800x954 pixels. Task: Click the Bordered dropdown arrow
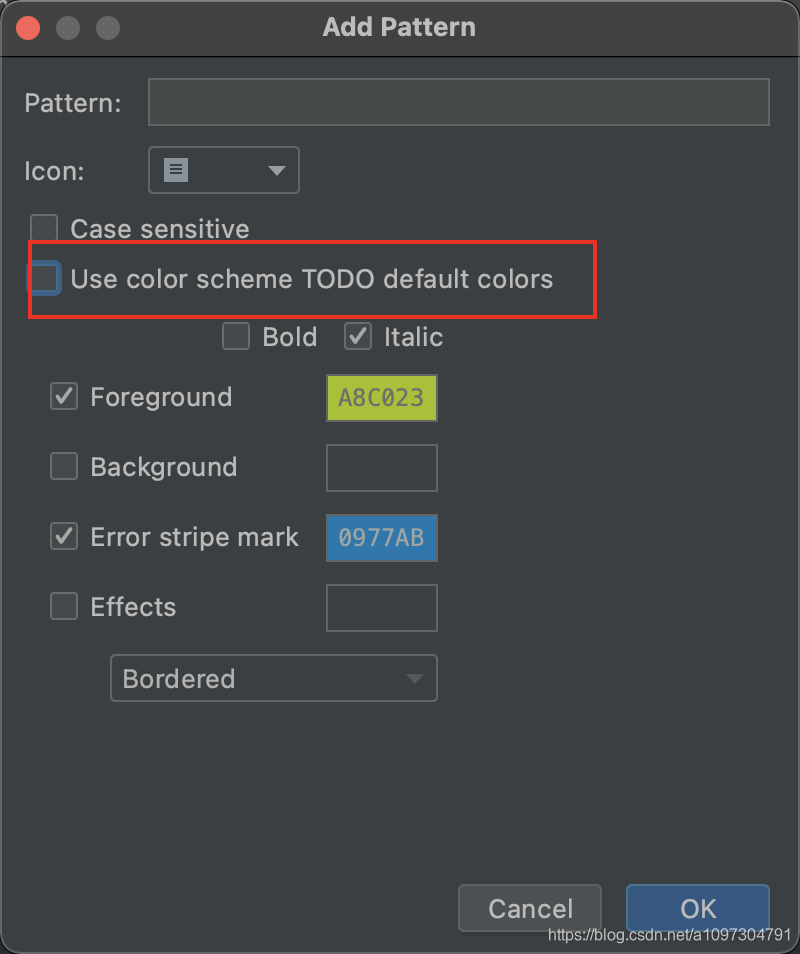(x=415, y=678)
